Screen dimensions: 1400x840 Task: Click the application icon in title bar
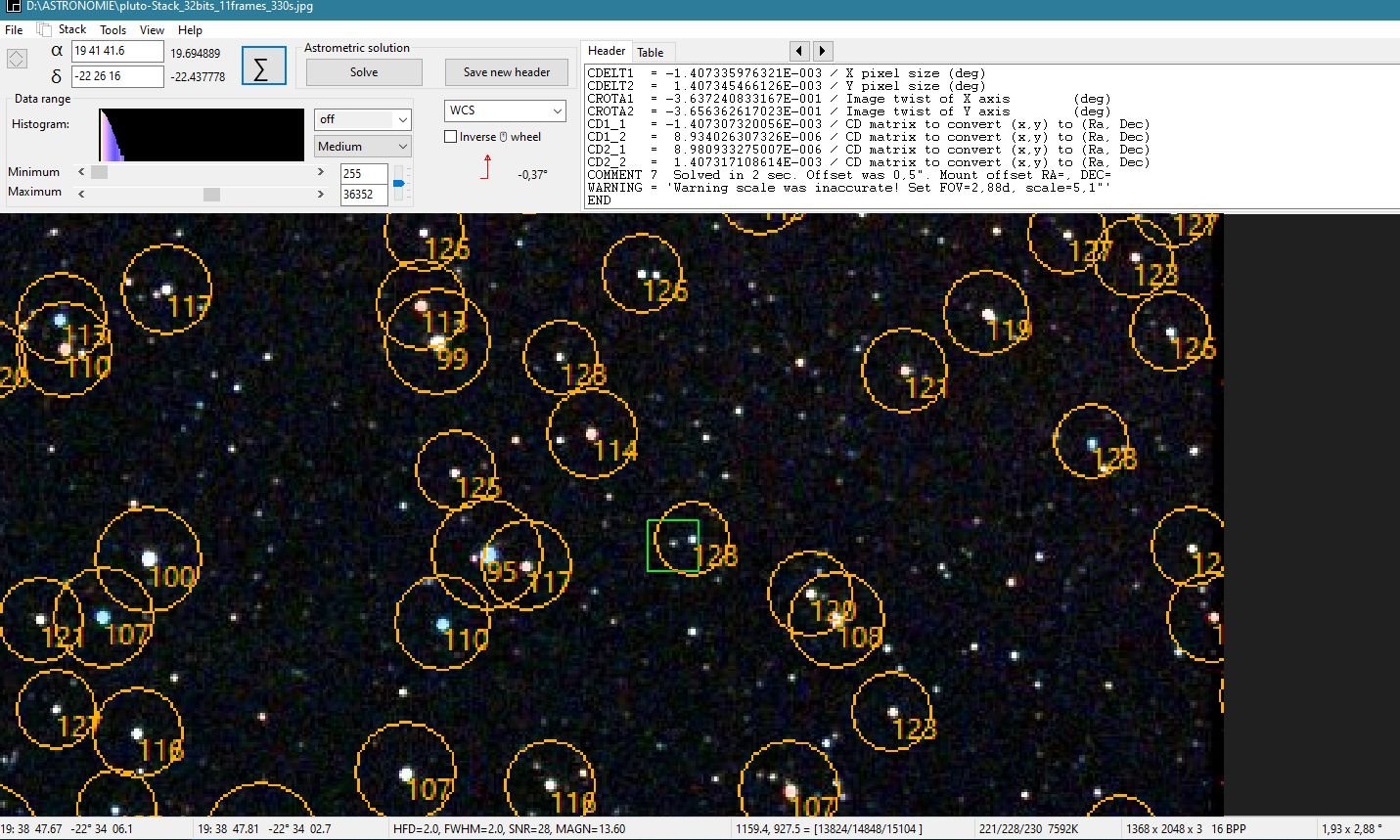pos(13,7)
